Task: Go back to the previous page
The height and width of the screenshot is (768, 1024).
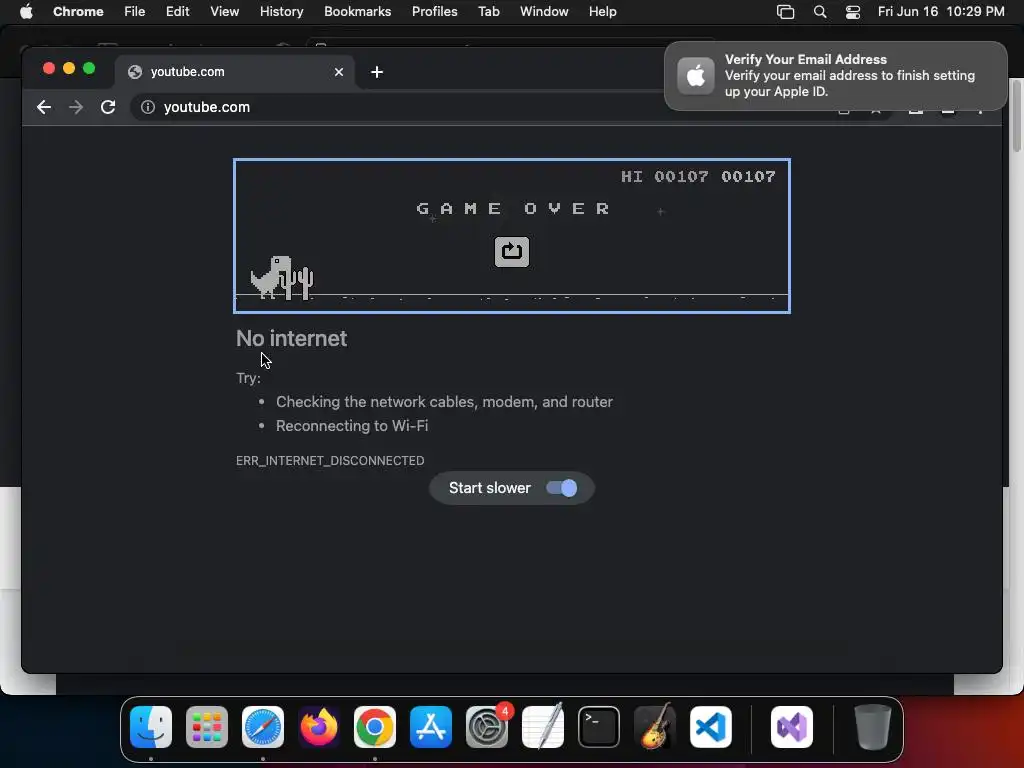Action: pos(44,107)
